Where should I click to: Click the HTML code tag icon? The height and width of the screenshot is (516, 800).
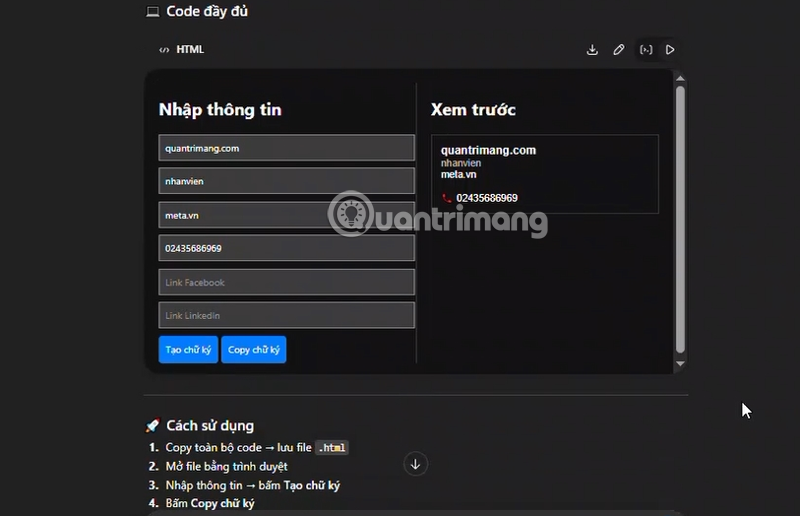pos(164,50)
